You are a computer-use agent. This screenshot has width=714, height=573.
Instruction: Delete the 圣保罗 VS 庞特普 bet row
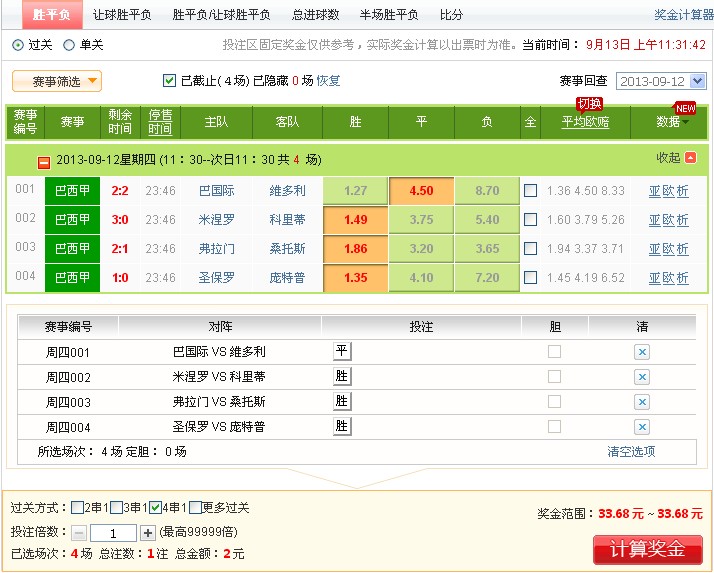(642, 427)
